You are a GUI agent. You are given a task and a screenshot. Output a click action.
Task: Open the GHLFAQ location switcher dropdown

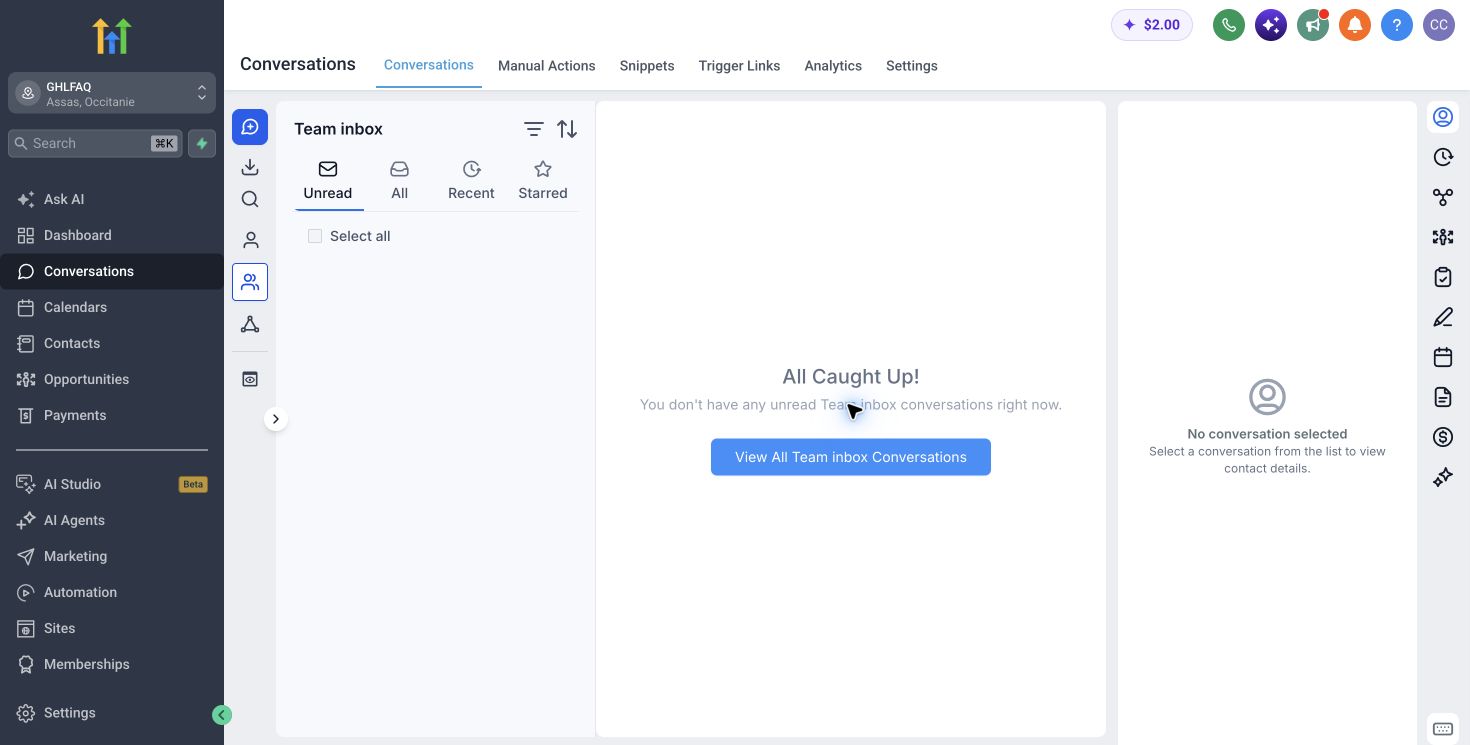point(112,93)
